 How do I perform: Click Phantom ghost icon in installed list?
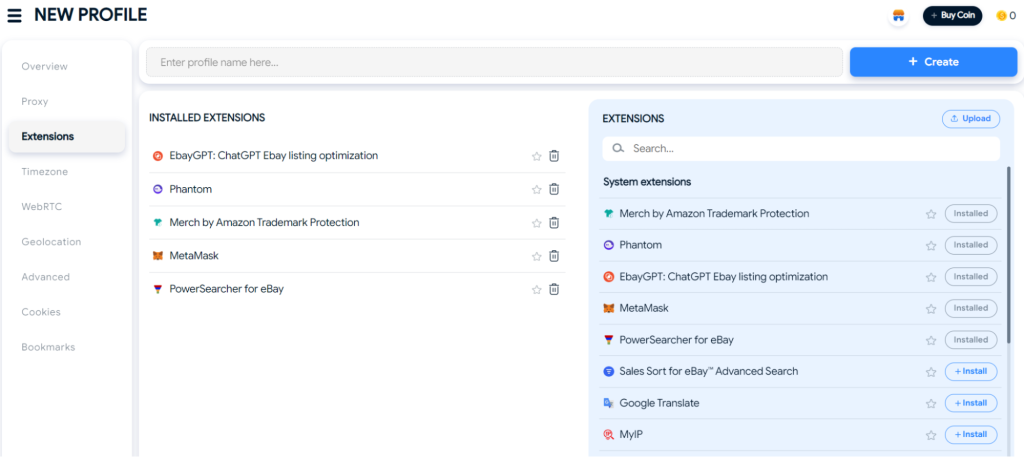pyautogui.click(x=157, y=189)
